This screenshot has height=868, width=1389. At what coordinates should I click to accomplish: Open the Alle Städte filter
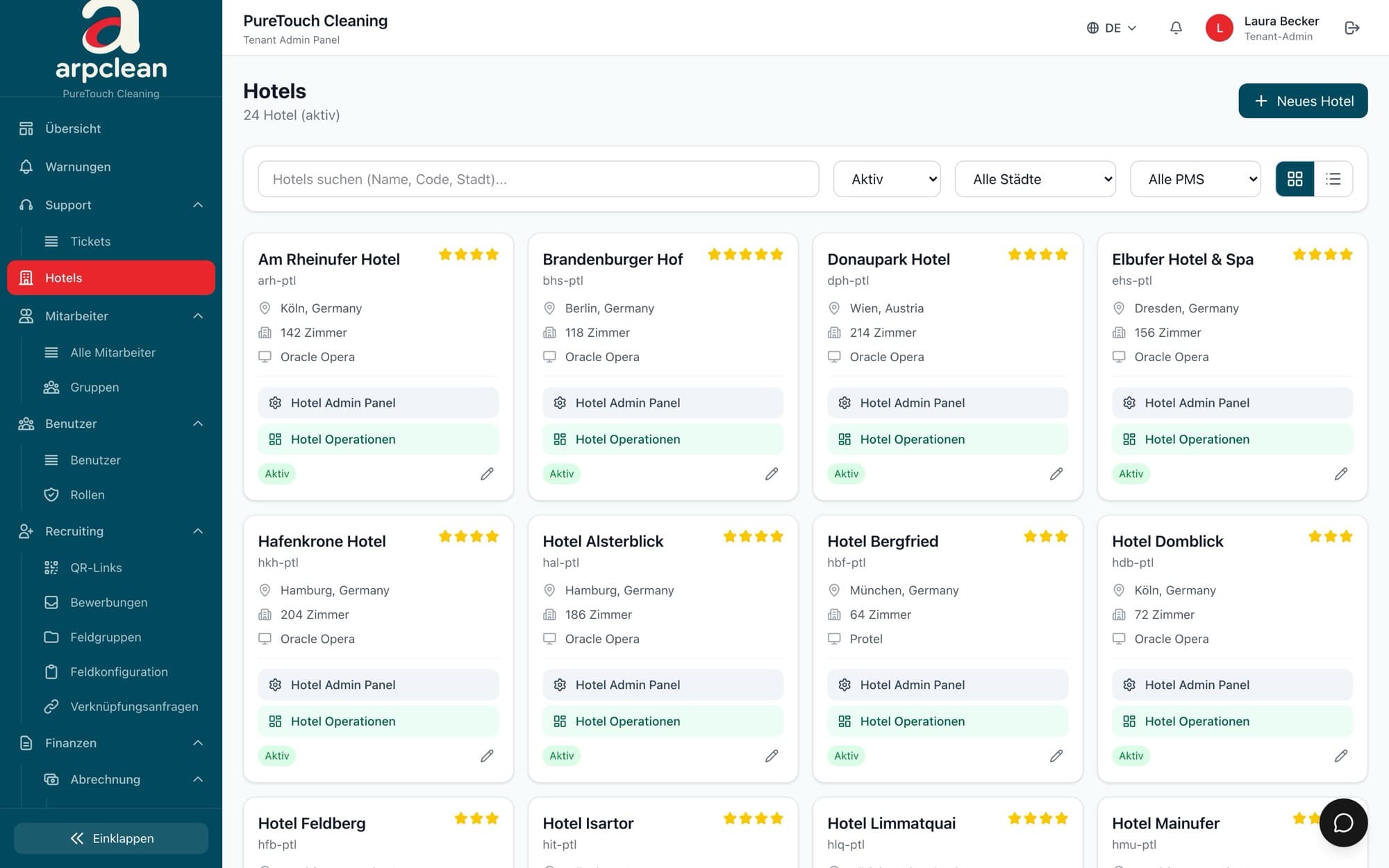click(1035, 179)
